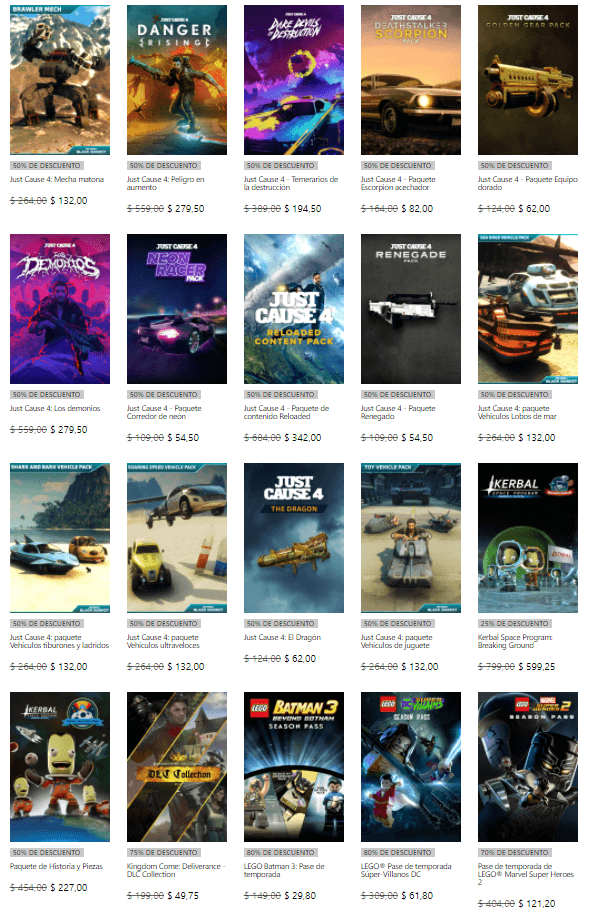Open the Neon Racer Pack cover
605x921 pixels.
(176, 309)
